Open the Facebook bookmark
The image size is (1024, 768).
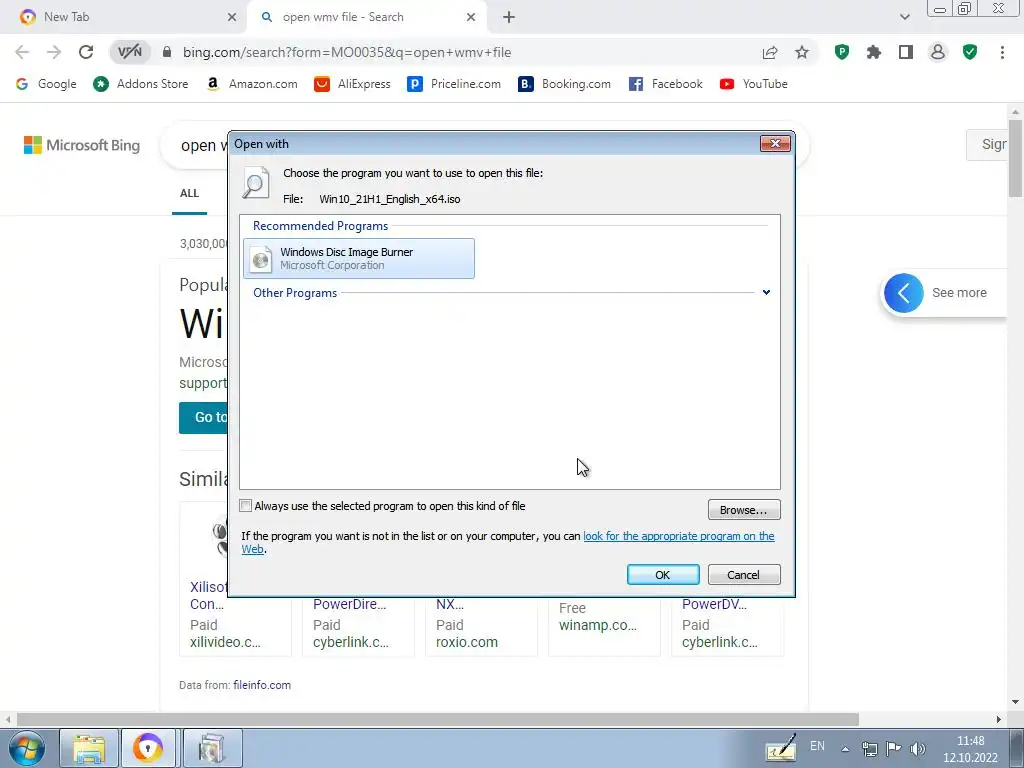(x=666, y=84)
